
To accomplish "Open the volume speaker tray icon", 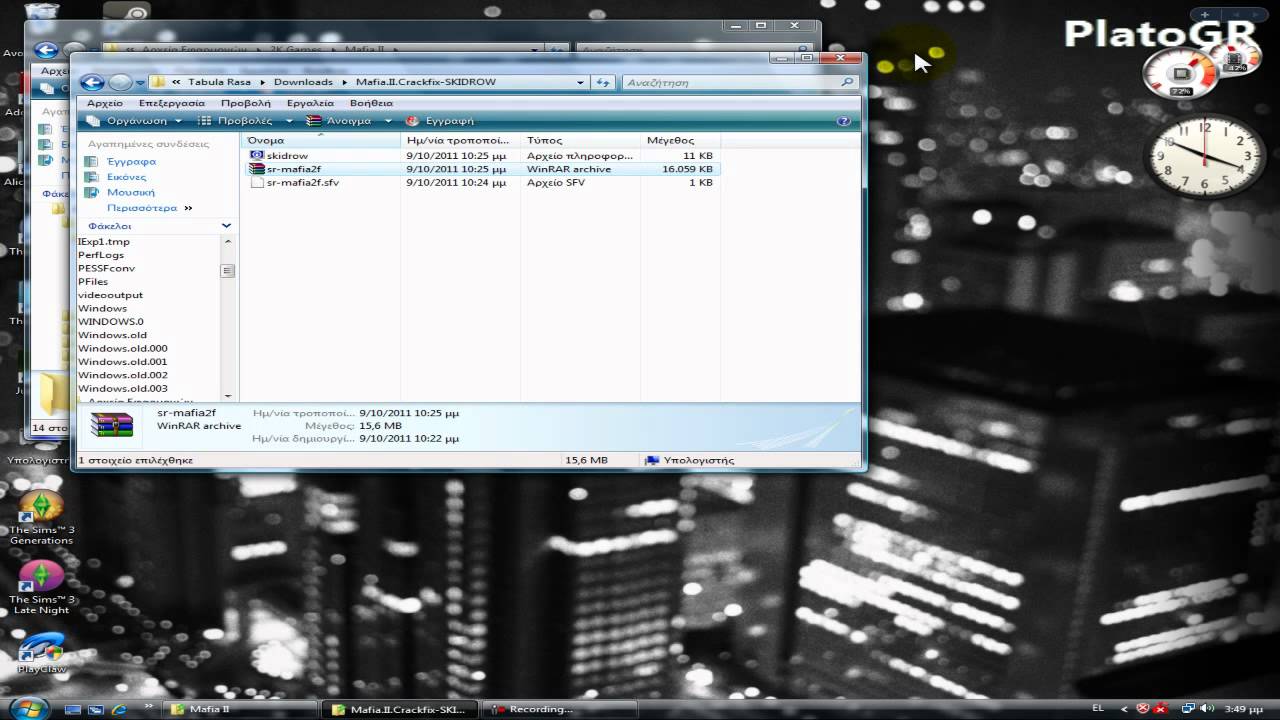I will point(1207,709).
